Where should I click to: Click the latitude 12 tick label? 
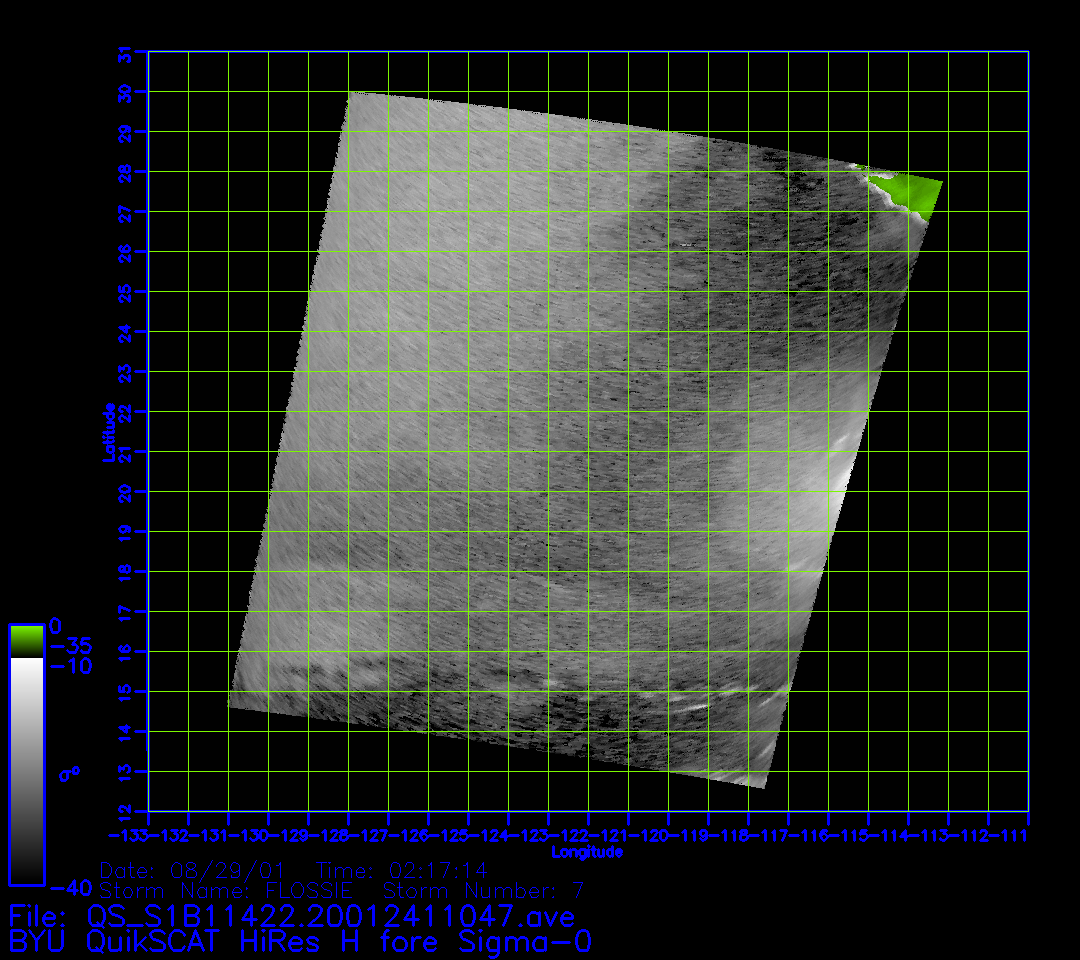click(126, 811)
